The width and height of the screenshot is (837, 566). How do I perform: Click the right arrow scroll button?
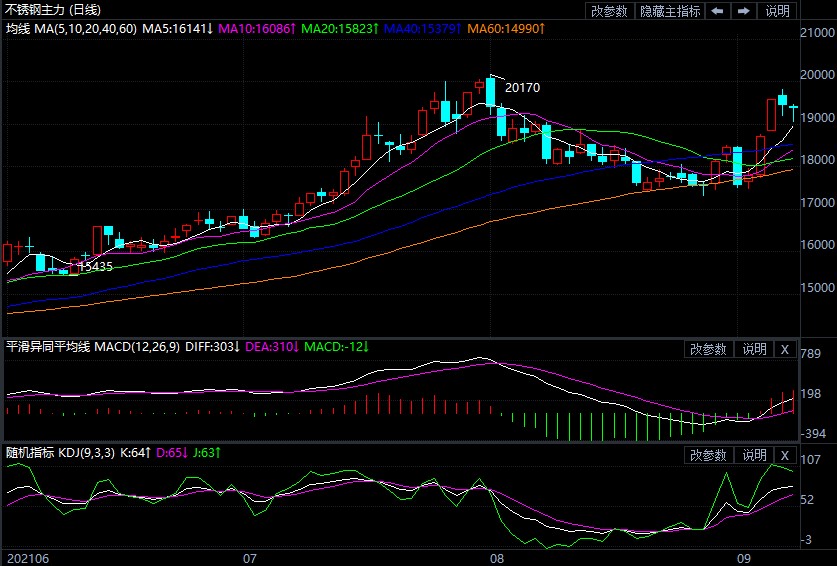(743, 11)
